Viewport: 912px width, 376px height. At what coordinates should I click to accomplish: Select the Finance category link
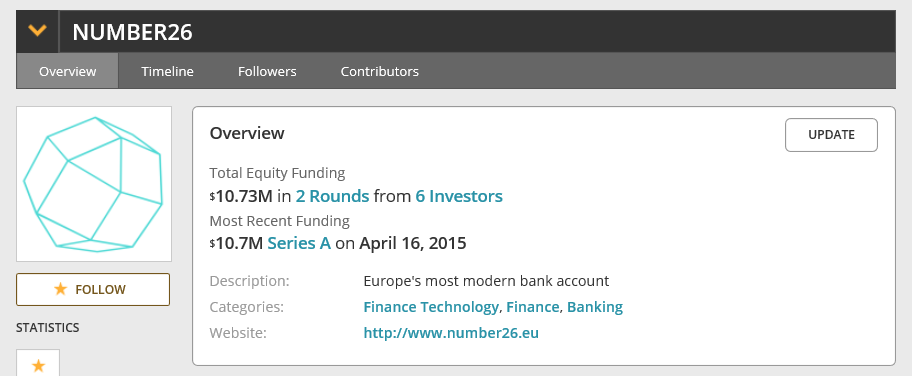tap(533, 307)
